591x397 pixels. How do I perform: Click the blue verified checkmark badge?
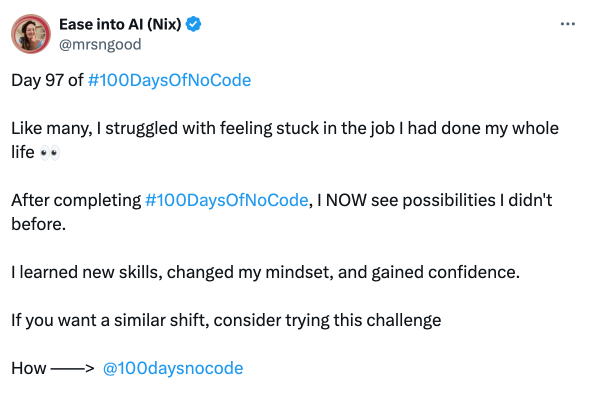[x=193, y=24]
